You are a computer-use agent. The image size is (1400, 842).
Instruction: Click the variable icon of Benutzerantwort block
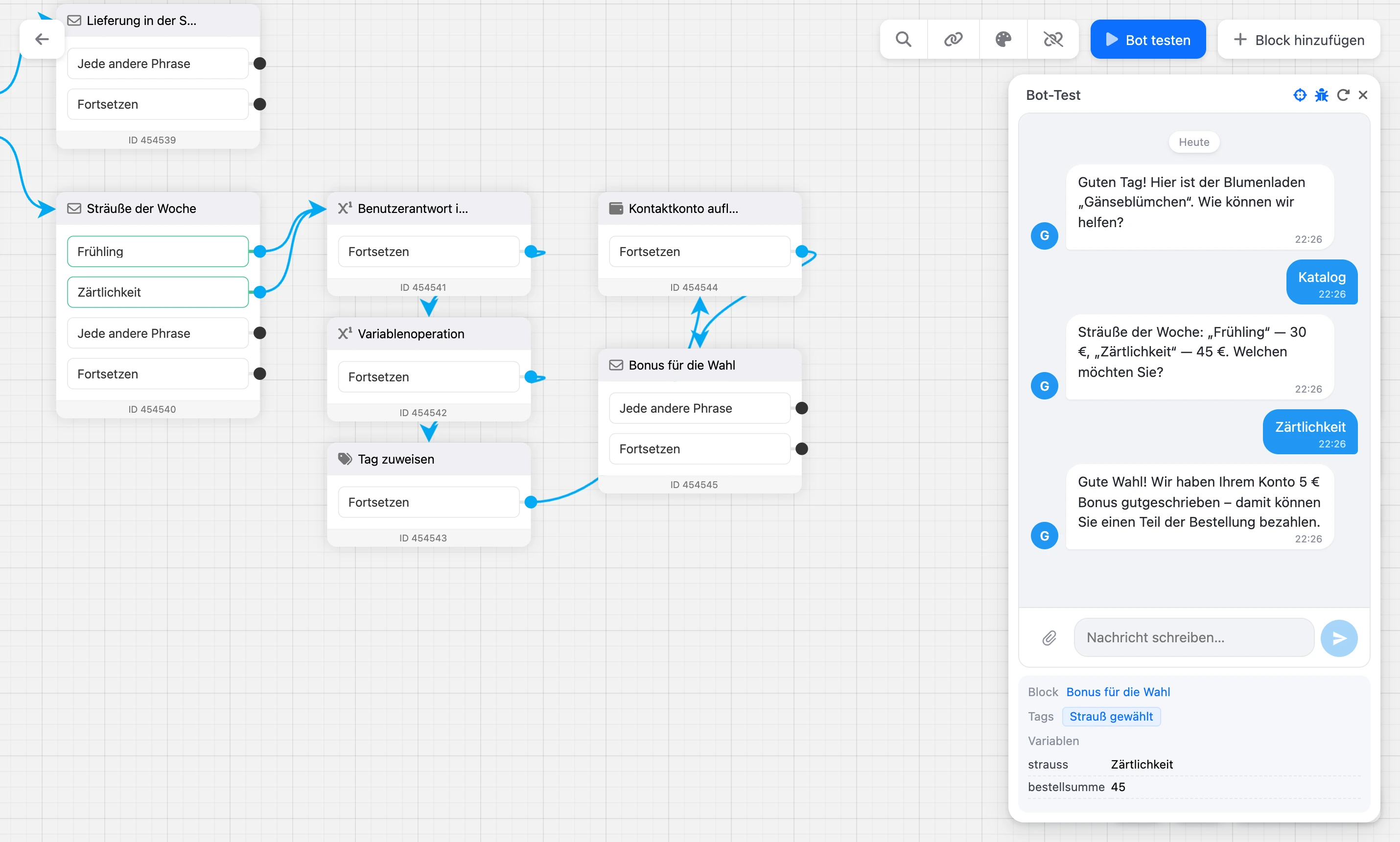pos(345,208)
